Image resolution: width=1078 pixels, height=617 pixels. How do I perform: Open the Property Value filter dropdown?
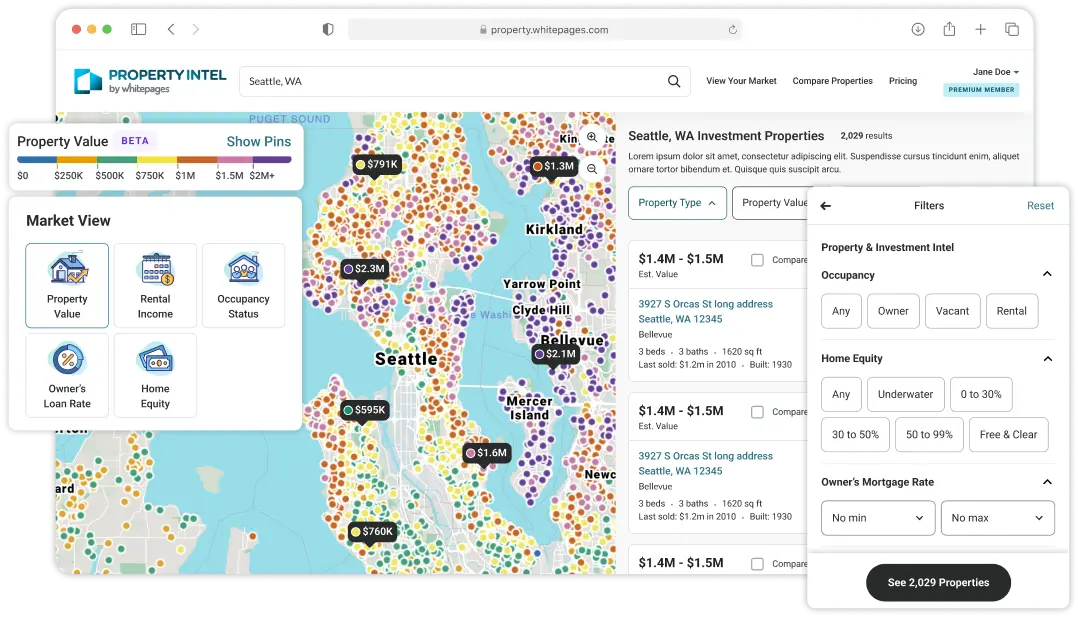pos(771,203)
